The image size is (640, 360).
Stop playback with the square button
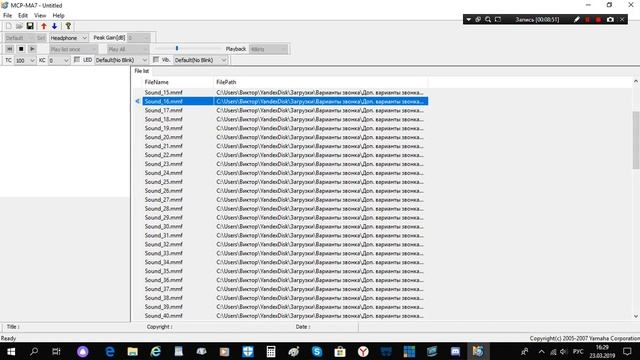pos(21,49)
